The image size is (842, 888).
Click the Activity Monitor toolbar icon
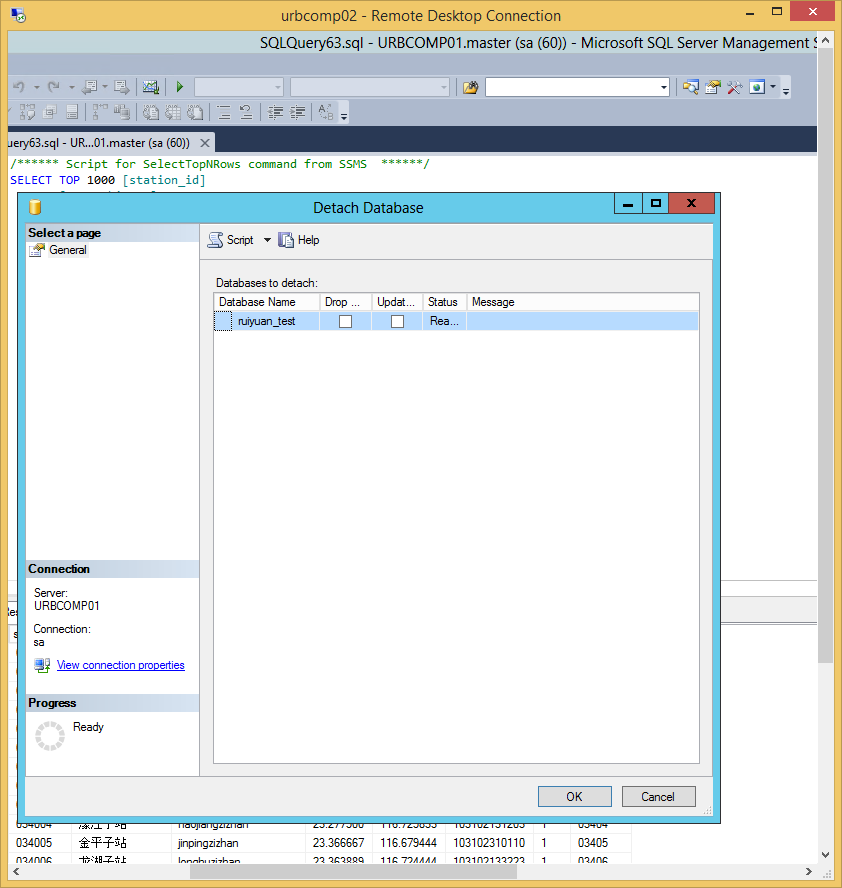151,87
